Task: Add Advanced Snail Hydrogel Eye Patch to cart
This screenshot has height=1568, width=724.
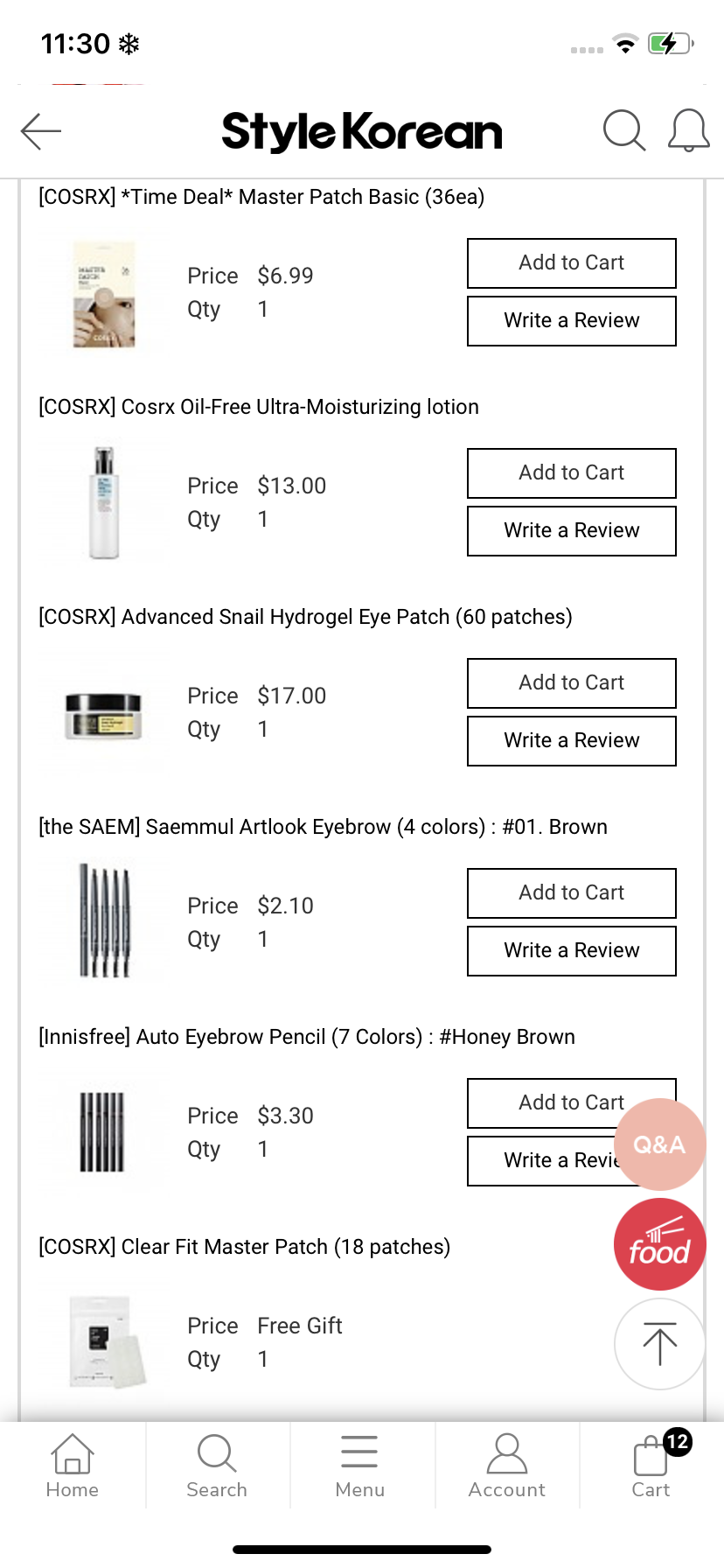Action: coord(572,683)
